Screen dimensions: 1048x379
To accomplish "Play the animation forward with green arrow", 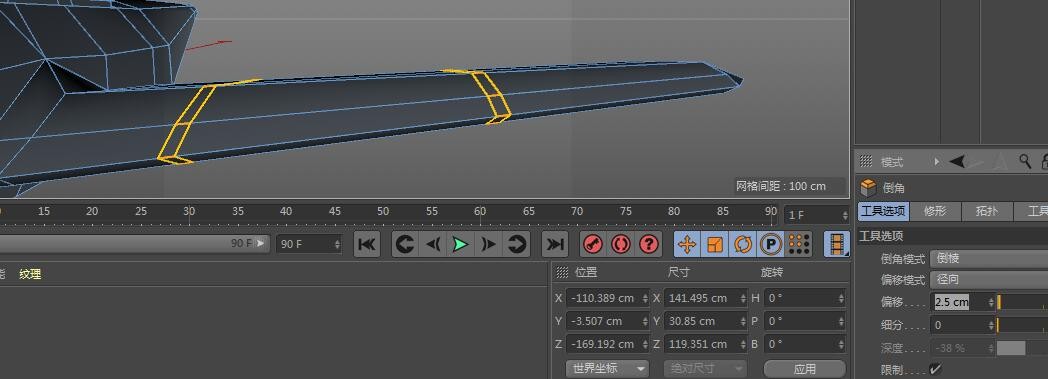I will (x=461, y=245).
